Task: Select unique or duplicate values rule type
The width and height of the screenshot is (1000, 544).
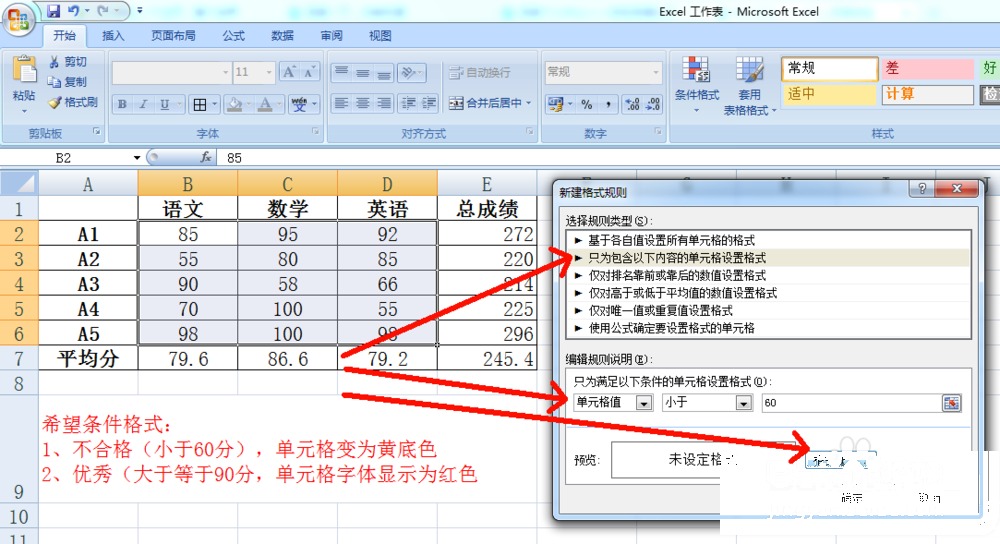Action: coord(768,311)
